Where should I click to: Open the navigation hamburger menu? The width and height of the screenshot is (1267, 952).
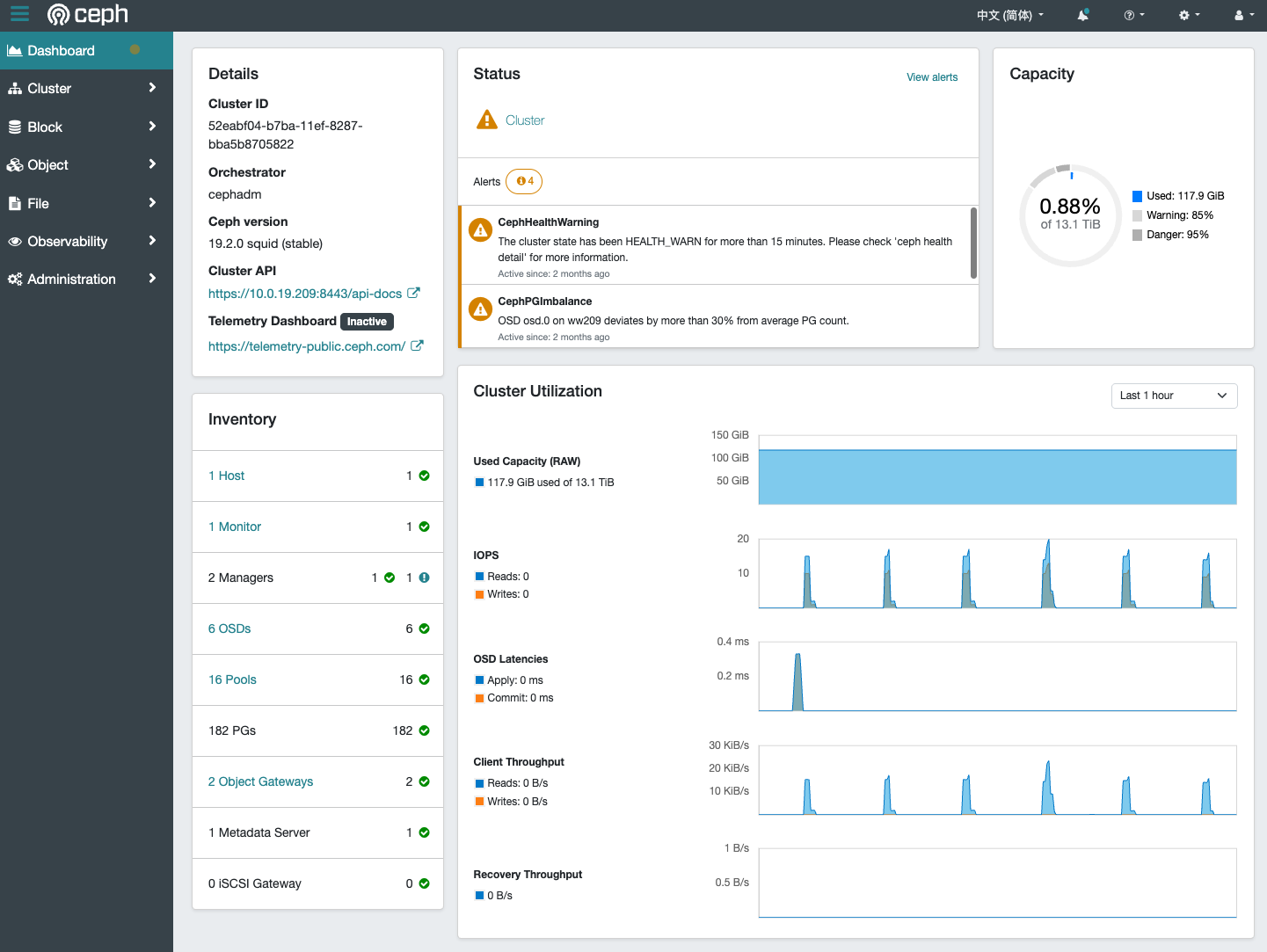[19, 14]
